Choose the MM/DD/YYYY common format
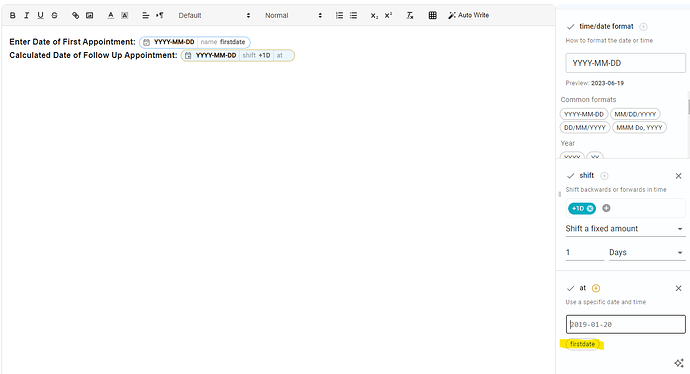Image resolution: width=690 pixels, height=374 pixels. pos(635,114)
